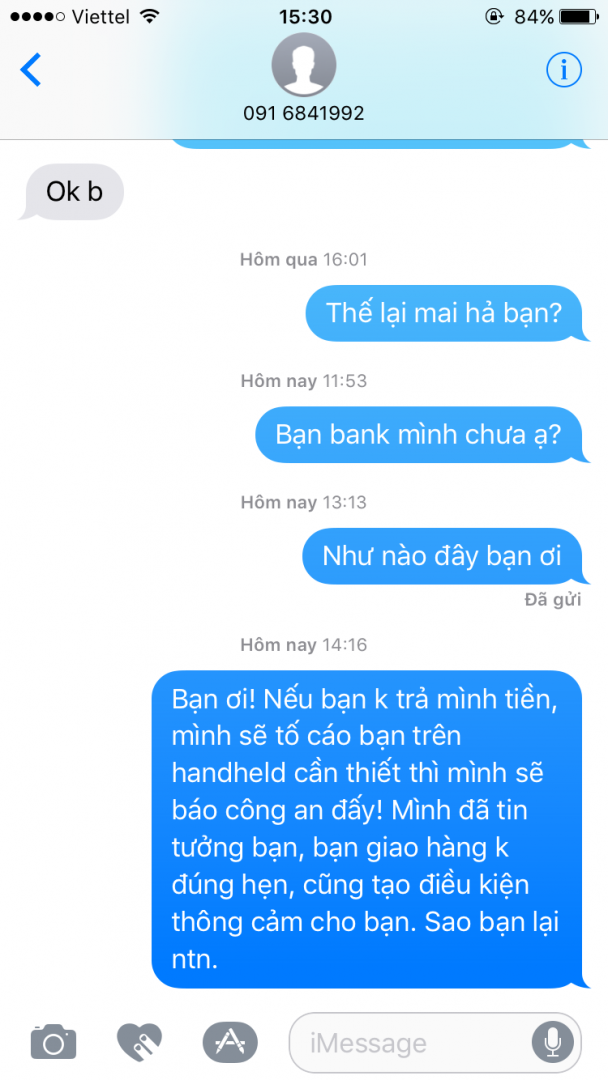Select the long message starting "Bạn ơi!"
Viewport: 608px width, 1080px height.
(x=369, y=829)
